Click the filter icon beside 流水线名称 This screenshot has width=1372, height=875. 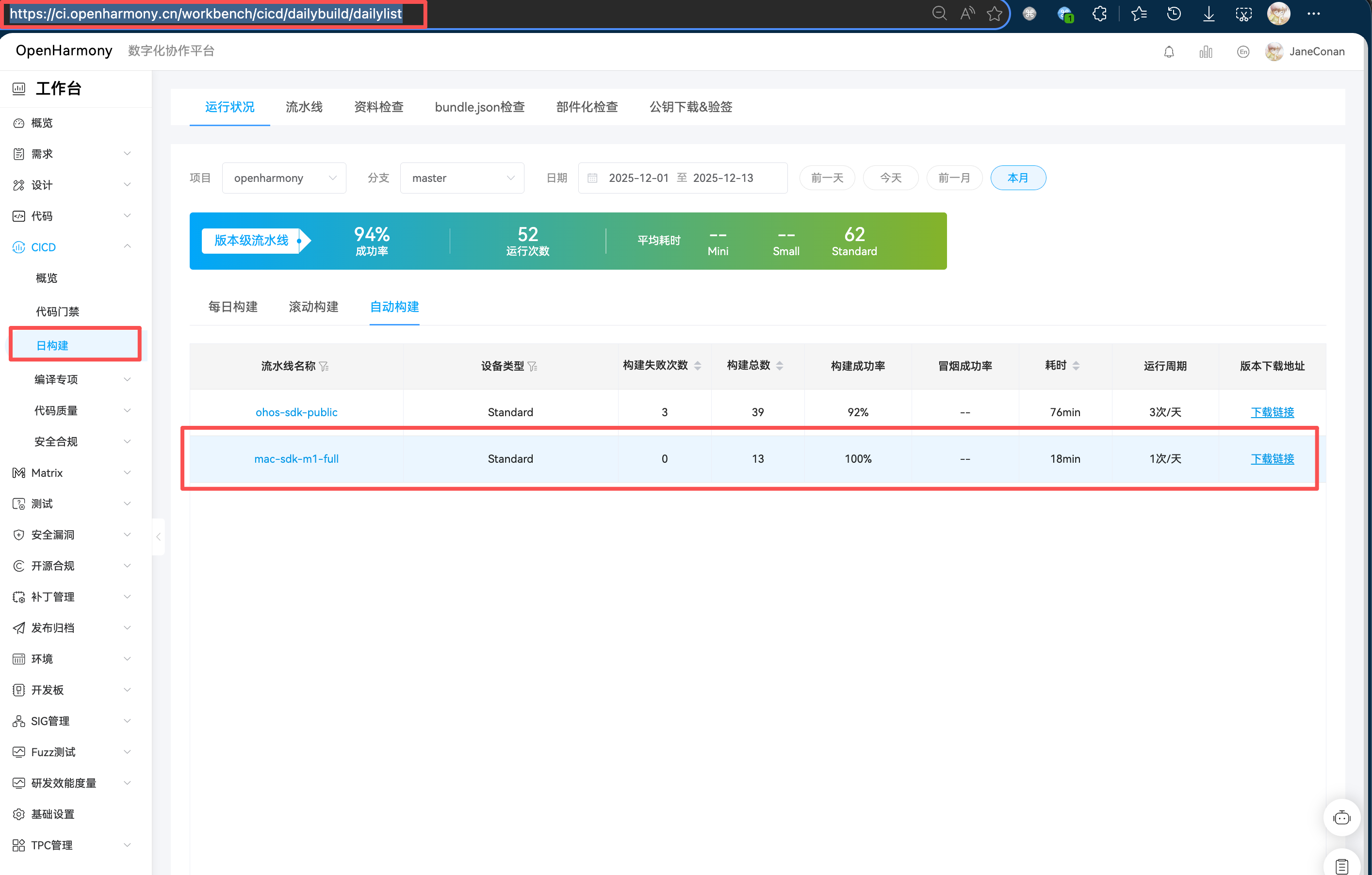[324, 366]
